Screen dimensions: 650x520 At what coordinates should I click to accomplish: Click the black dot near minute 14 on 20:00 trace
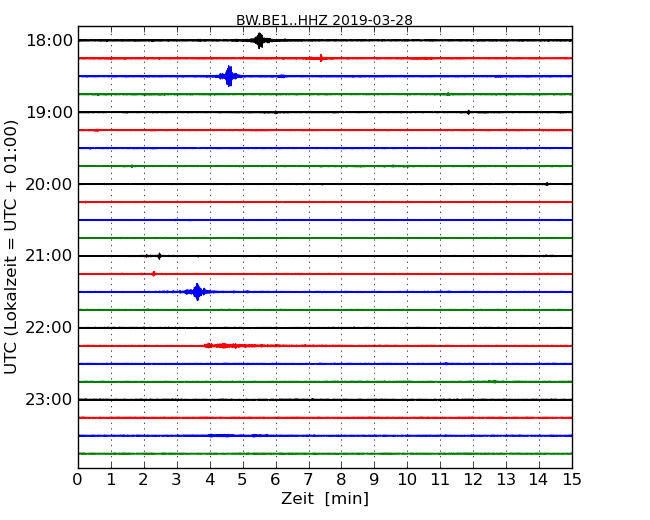[x=547, y=184]
